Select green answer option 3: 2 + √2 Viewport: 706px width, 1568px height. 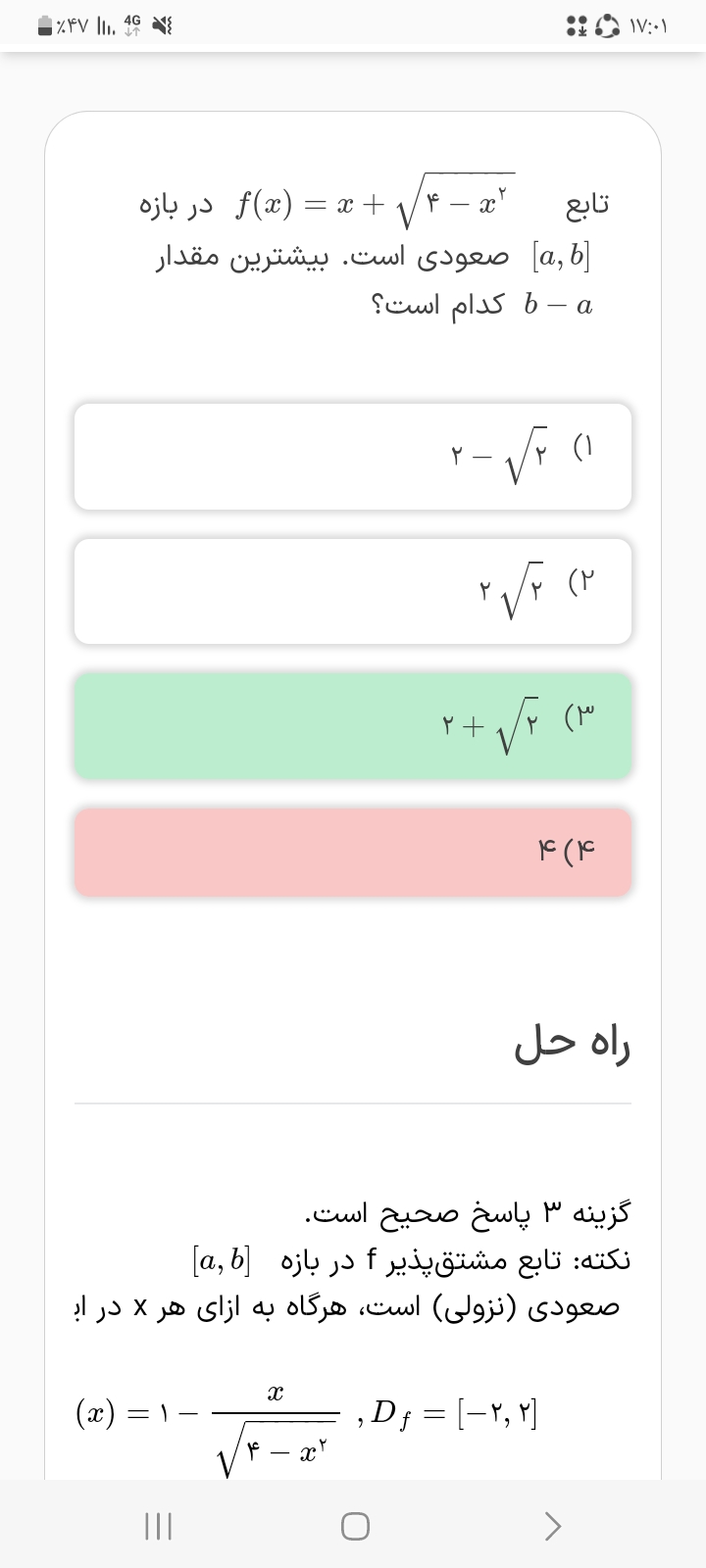[x=353, y=726]
